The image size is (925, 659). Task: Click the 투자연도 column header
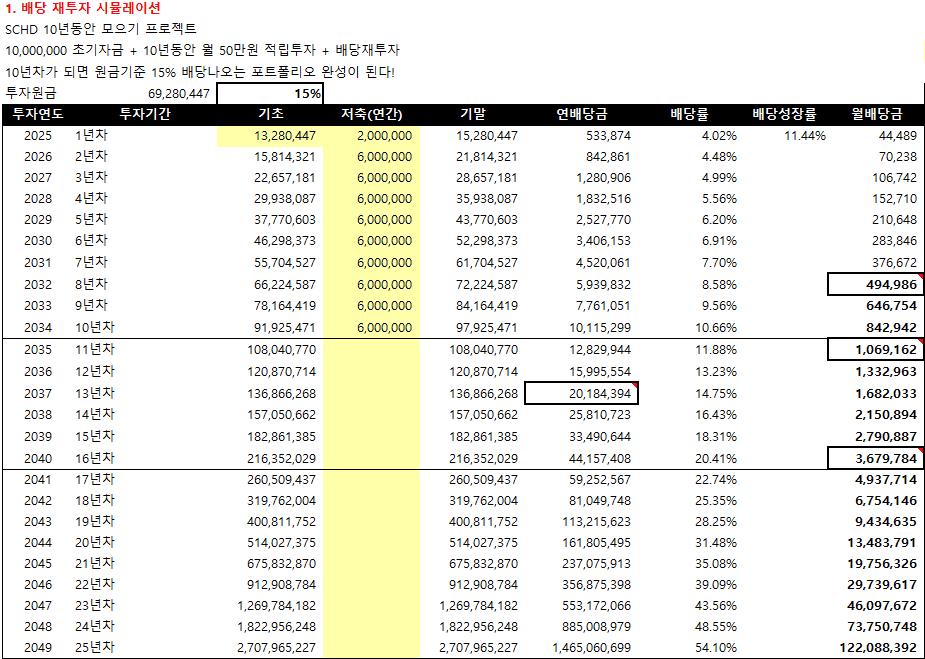tap(37, 114)
